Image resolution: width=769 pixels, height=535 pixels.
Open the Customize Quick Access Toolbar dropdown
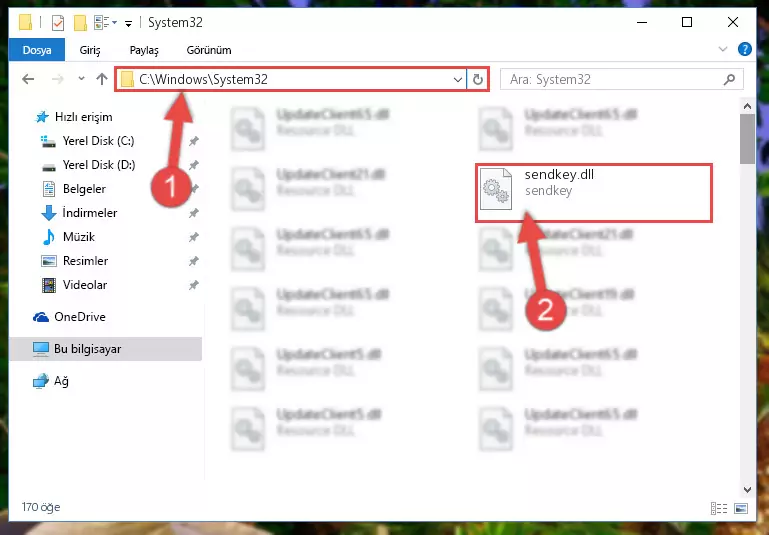128,23
